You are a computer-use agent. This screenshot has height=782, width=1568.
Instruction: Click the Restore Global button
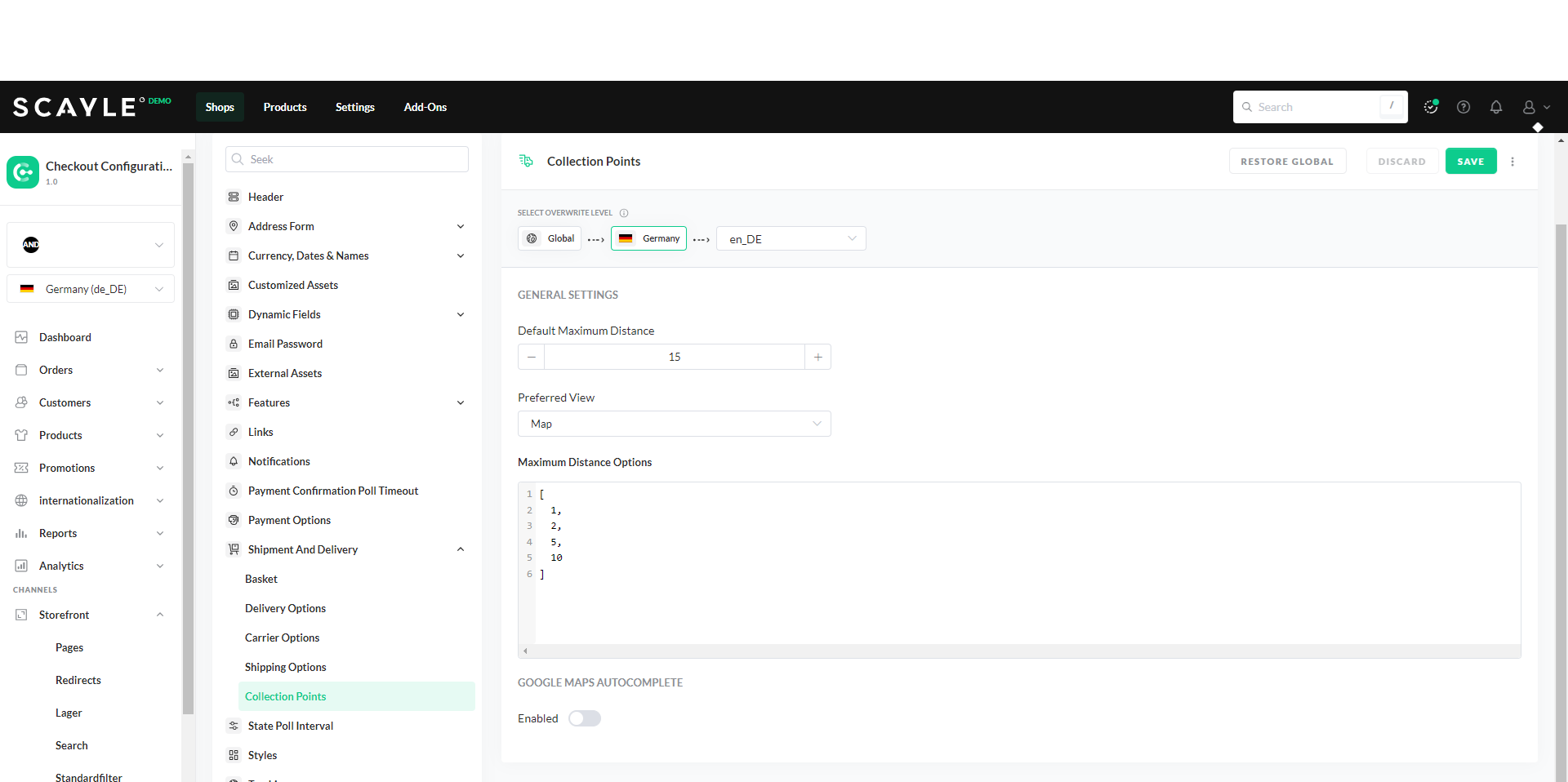click(x=1286, y=162)
